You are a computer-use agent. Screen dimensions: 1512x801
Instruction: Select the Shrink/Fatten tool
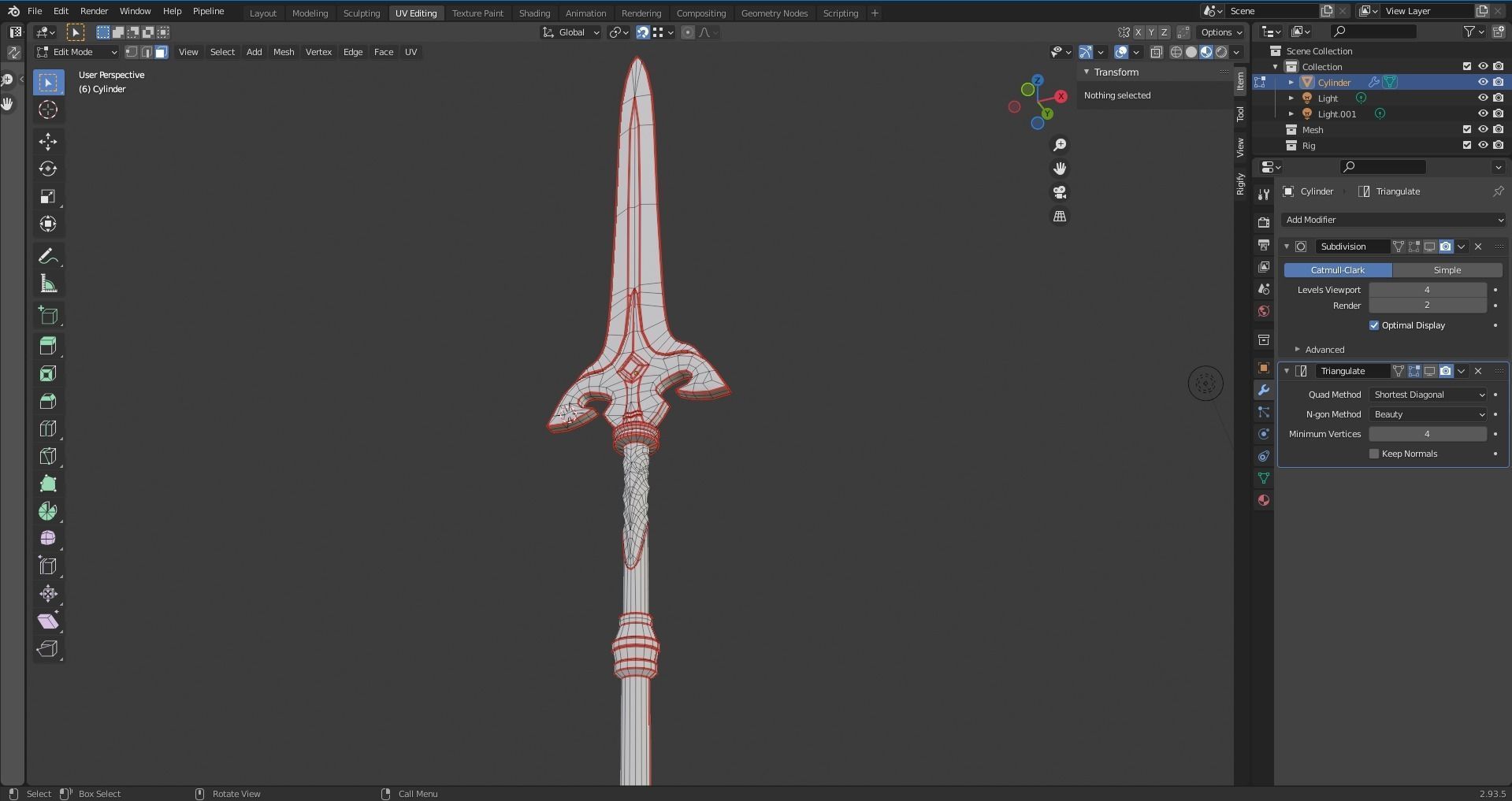click(48, 594)
